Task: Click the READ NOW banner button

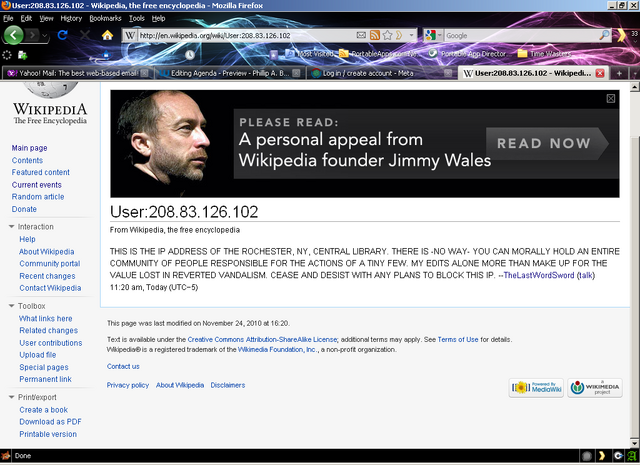Action: [x=547, y=143]
